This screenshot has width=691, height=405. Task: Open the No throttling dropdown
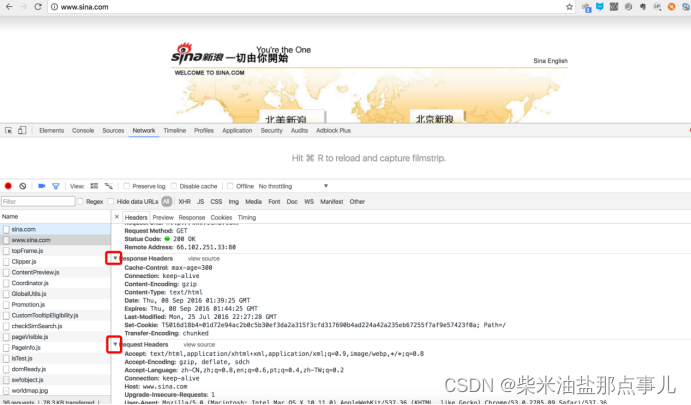293,186
